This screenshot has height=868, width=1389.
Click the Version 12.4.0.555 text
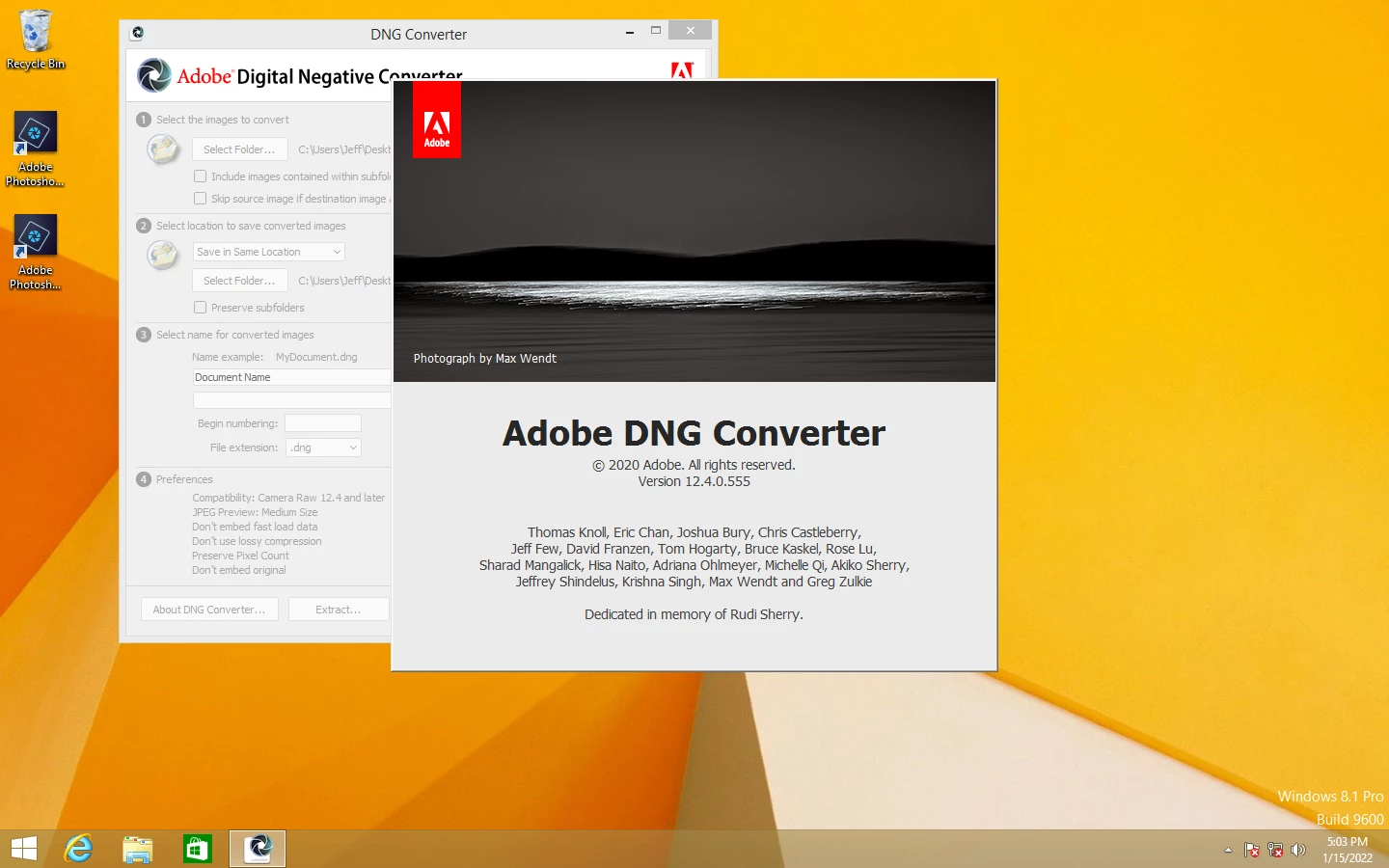pos(694,481)
